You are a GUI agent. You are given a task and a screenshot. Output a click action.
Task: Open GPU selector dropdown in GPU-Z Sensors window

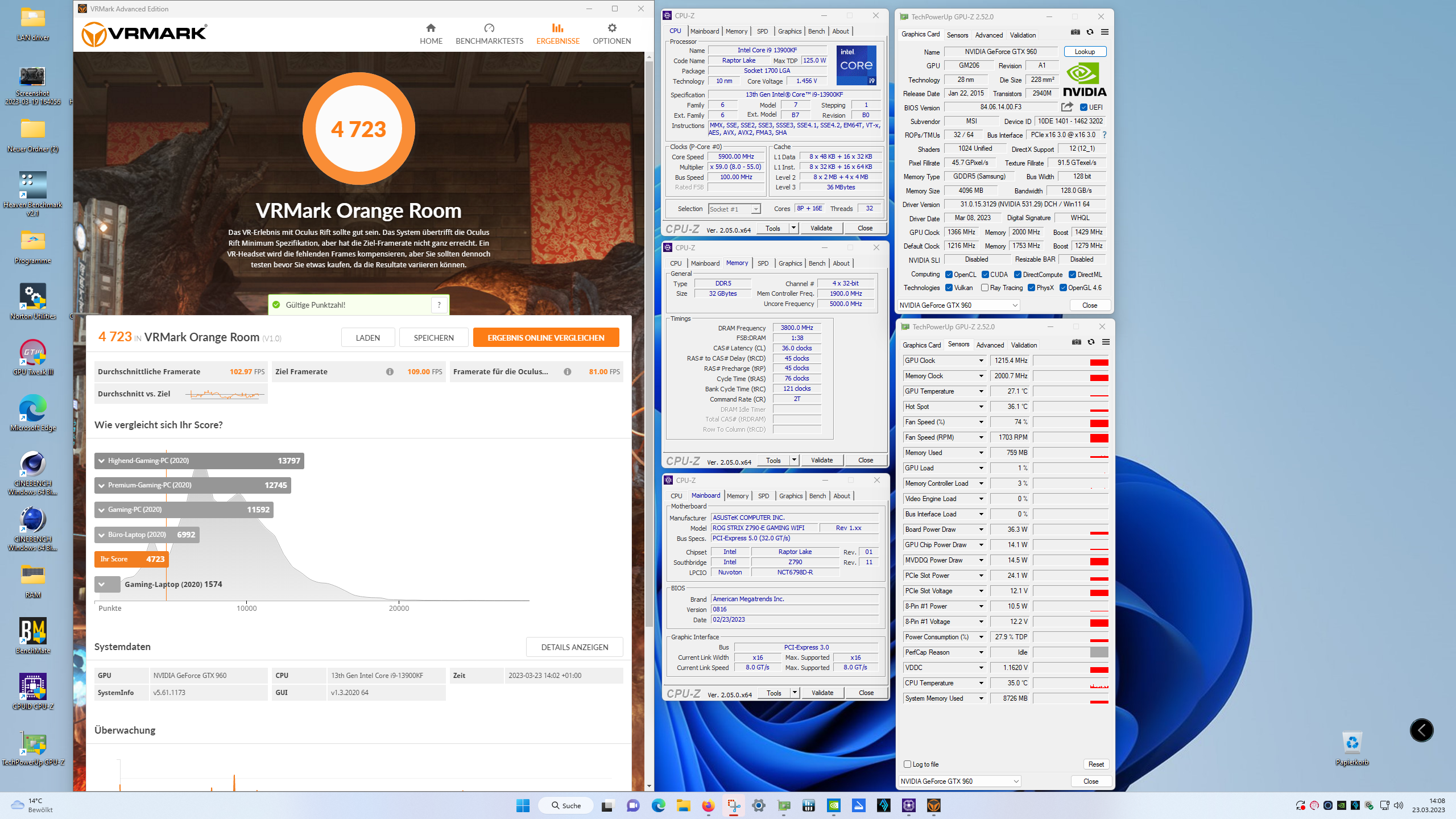coord(960,781)
